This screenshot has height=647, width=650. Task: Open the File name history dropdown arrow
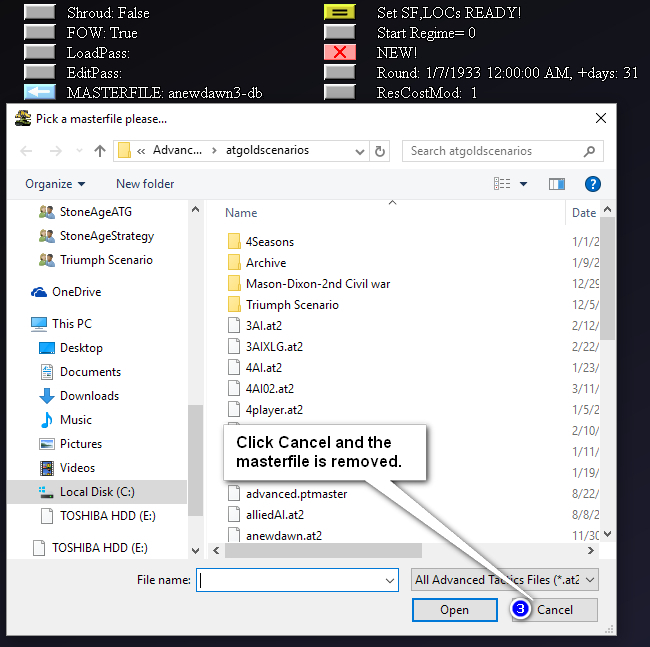pos(390,580)
